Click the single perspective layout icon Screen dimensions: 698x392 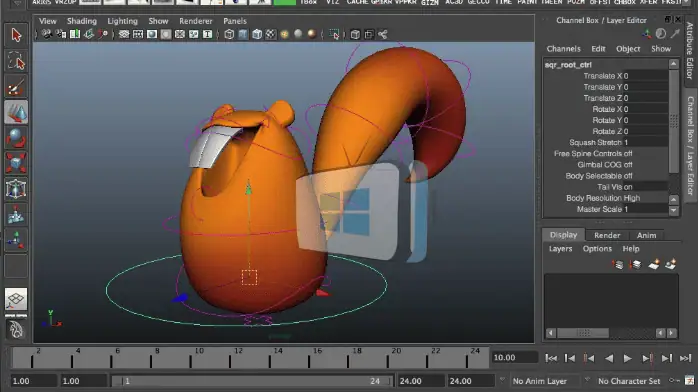[16, 299]
